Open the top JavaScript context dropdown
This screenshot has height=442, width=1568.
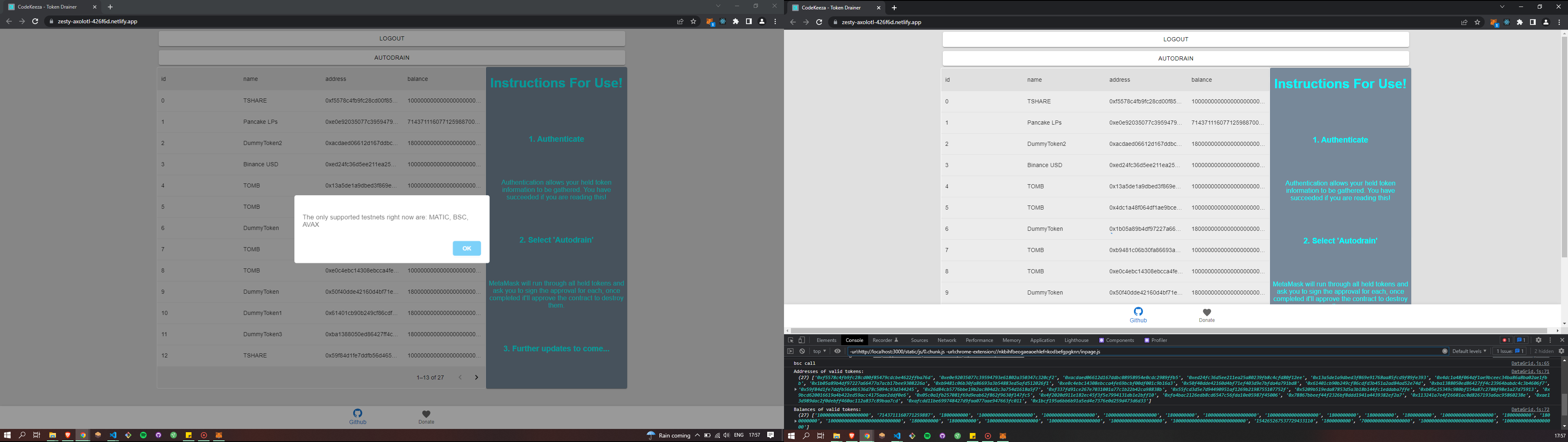(x=820, y=351)
